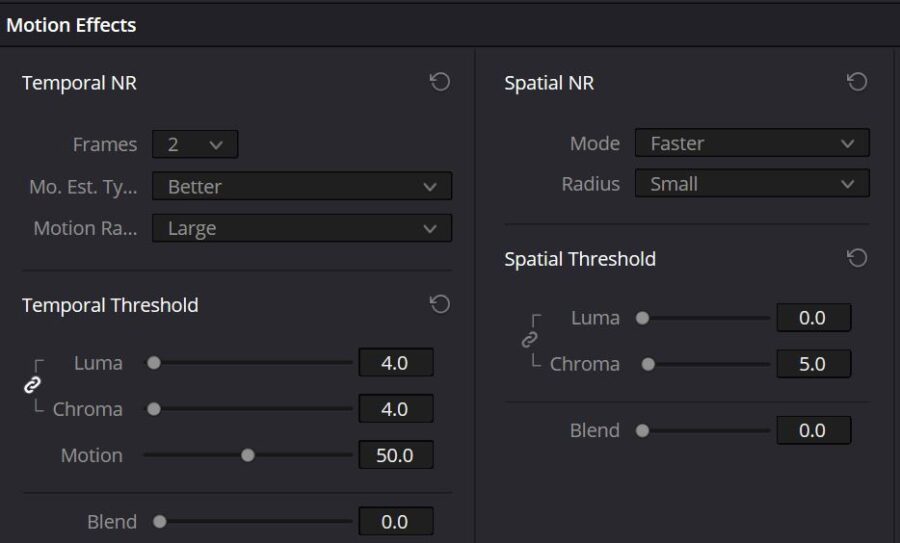The width and height of the screenshot is (900, 543).
Task: Click the Spatial Blend value field
Action: click(x=812, y=430)
